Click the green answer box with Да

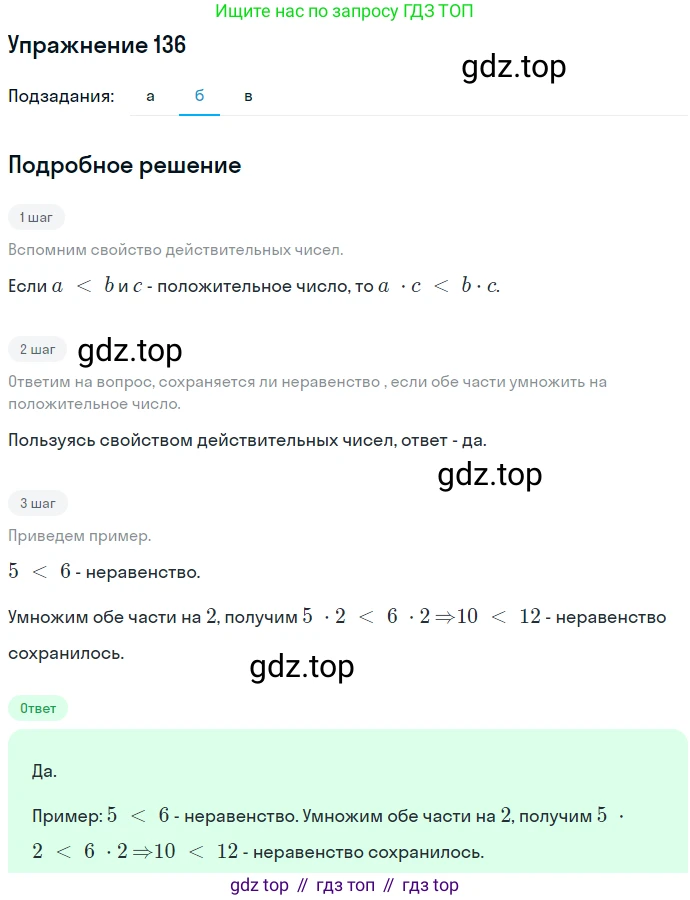tap(348, 801)
